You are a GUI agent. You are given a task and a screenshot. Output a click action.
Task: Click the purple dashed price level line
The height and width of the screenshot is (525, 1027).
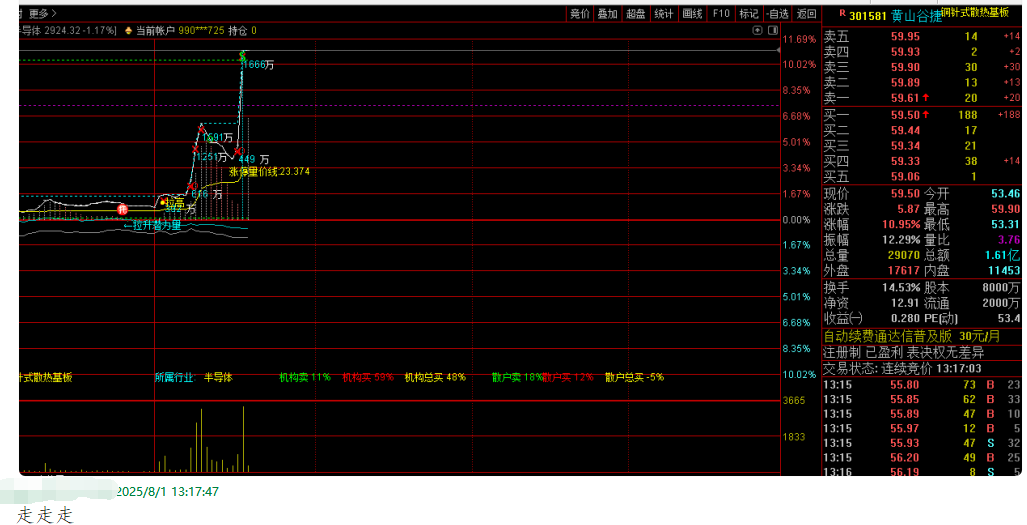pos(400,105)
